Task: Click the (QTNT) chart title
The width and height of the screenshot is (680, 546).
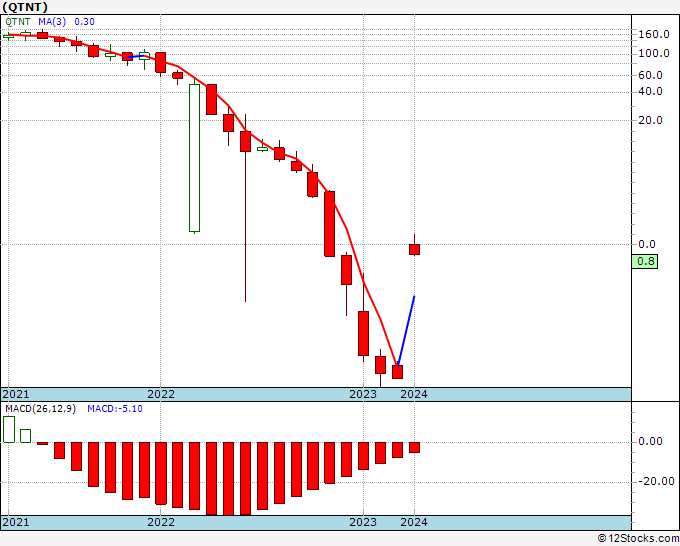Action: (25, 7)
